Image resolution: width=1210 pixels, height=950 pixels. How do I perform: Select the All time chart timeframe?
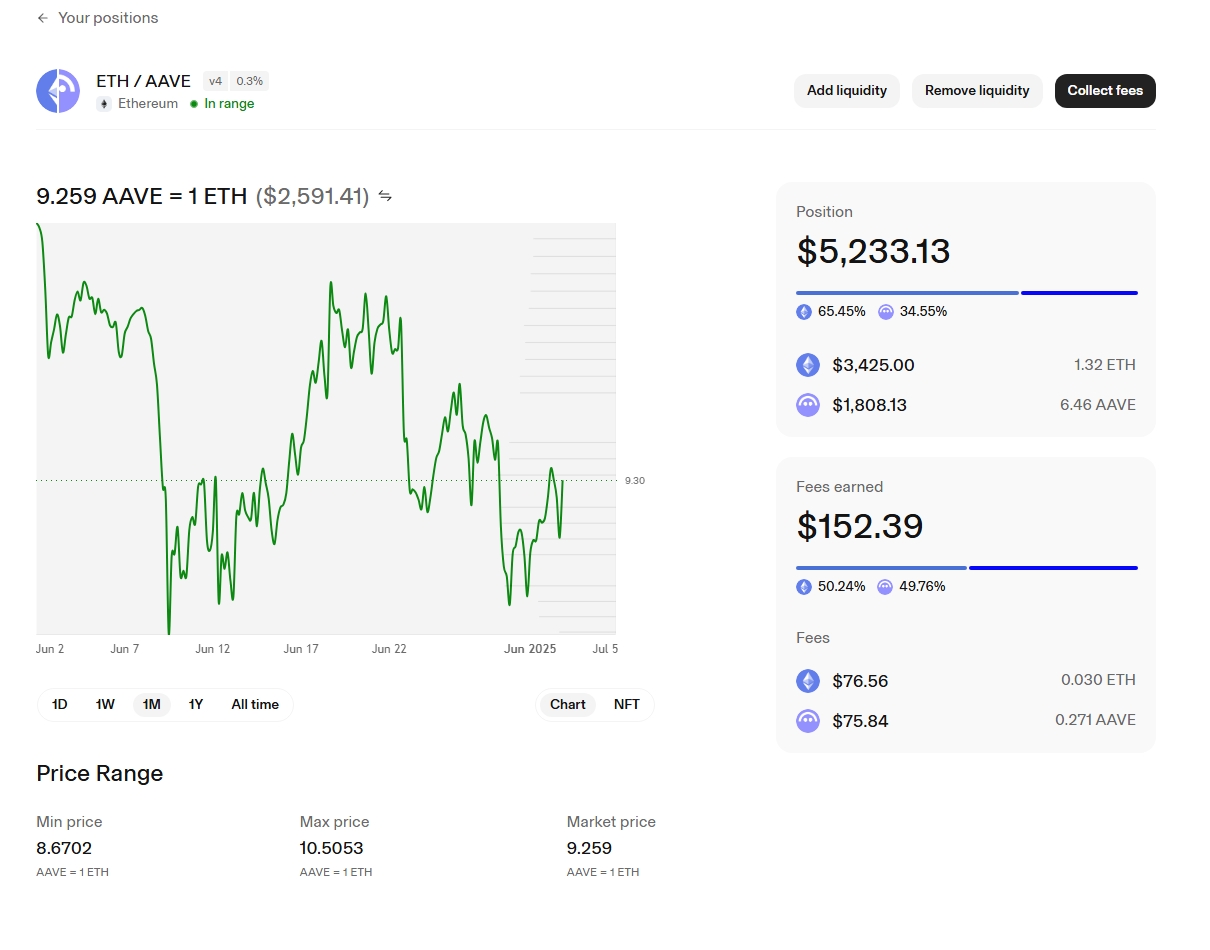(255, 704)
